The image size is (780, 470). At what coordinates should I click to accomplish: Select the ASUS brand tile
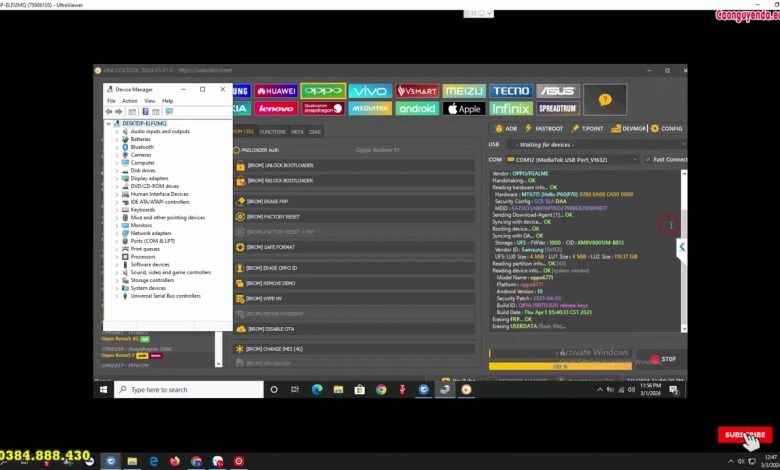pyautogui.click(x=558, y=91)
